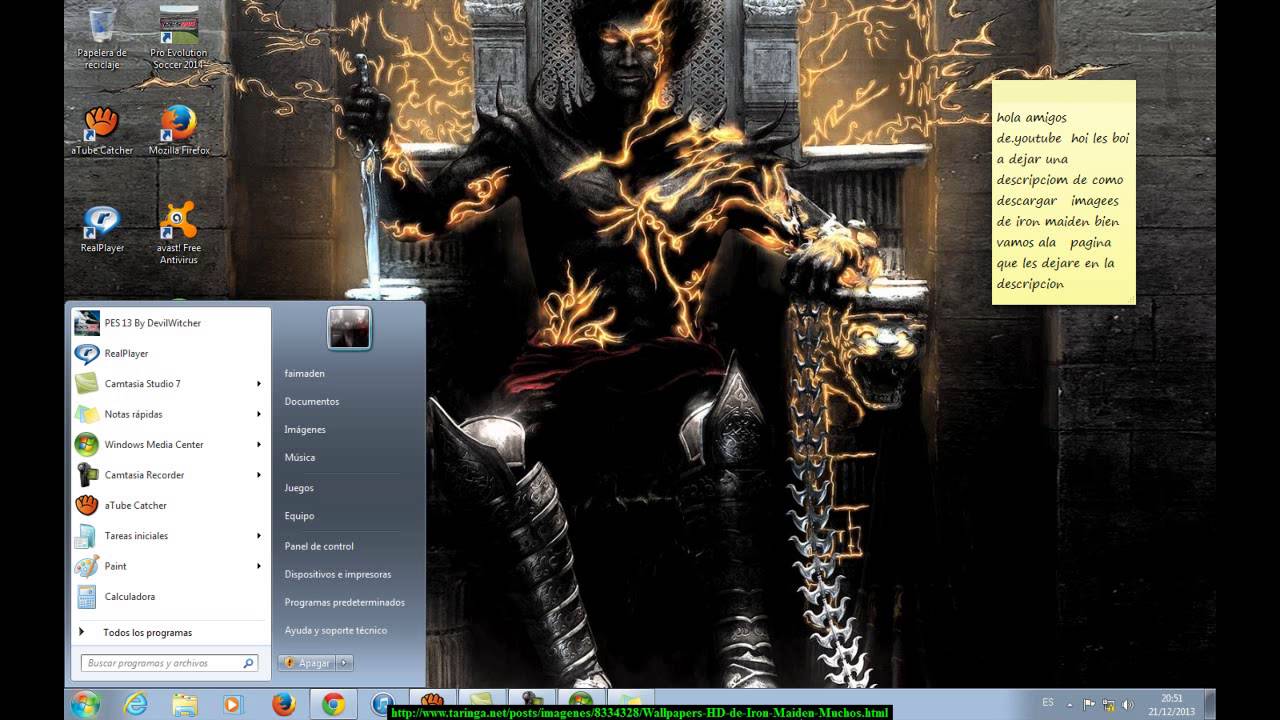Open Dispositivos e impresoras from Start menu
Screen dimensions: 1280x720
pos(337,574)
